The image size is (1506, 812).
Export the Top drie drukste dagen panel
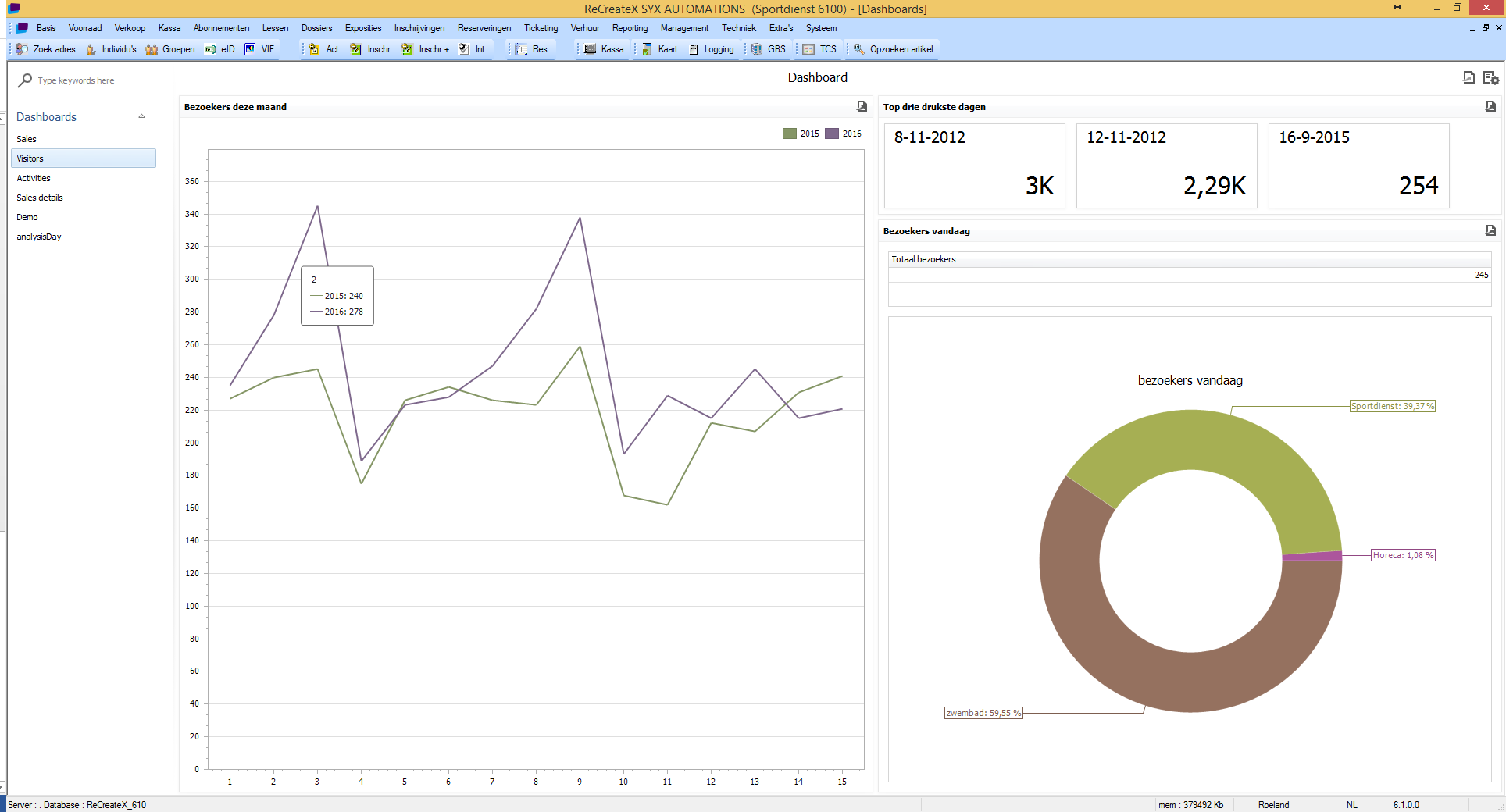click(x=1490, y=106)
